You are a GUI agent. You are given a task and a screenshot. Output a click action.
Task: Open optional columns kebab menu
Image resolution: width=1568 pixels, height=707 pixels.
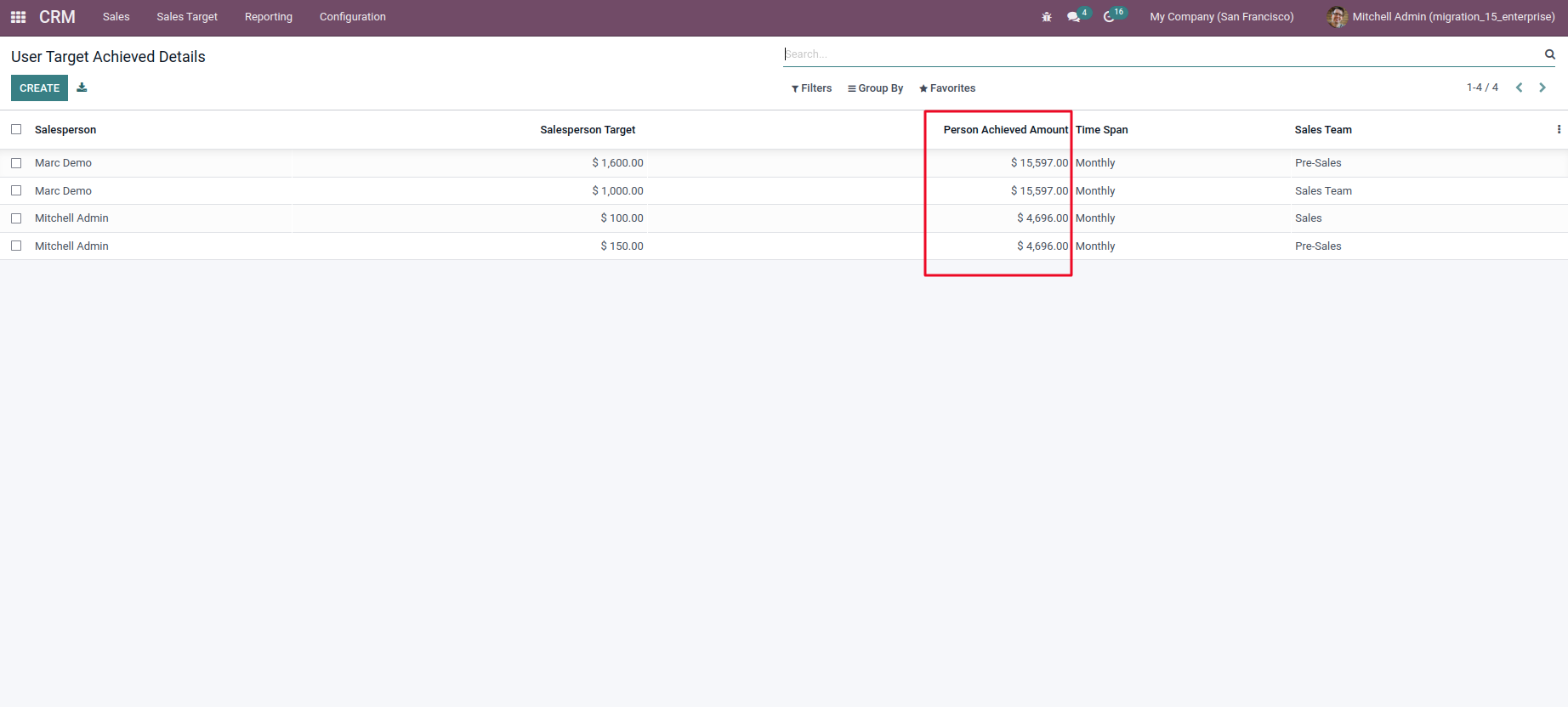point(1559,129)
